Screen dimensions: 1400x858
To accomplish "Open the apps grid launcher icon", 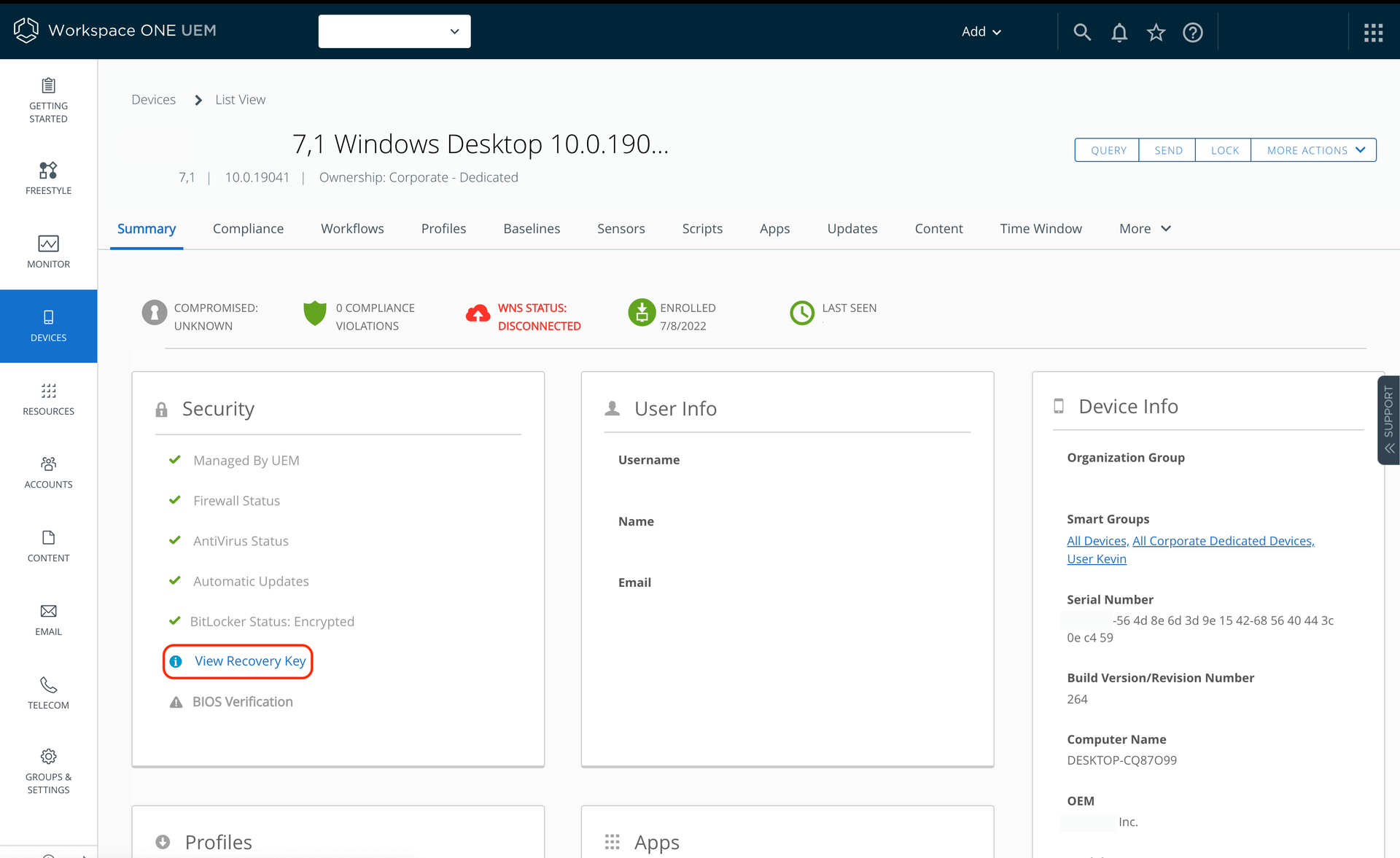I will (x=1373, y=32).
